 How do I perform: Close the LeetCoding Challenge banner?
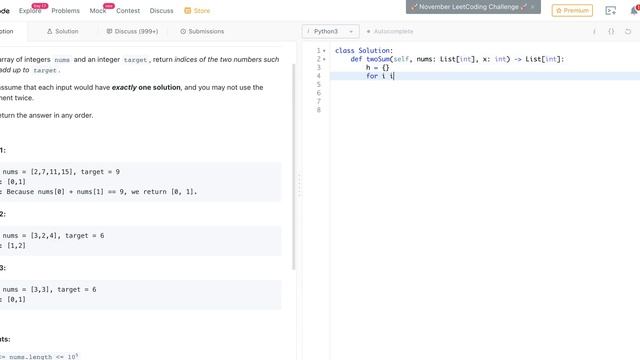point(533,7)
